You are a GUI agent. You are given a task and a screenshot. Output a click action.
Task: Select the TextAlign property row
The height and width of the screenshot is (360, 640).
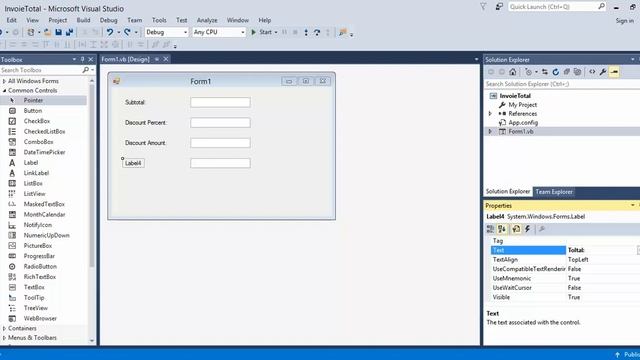565,260
